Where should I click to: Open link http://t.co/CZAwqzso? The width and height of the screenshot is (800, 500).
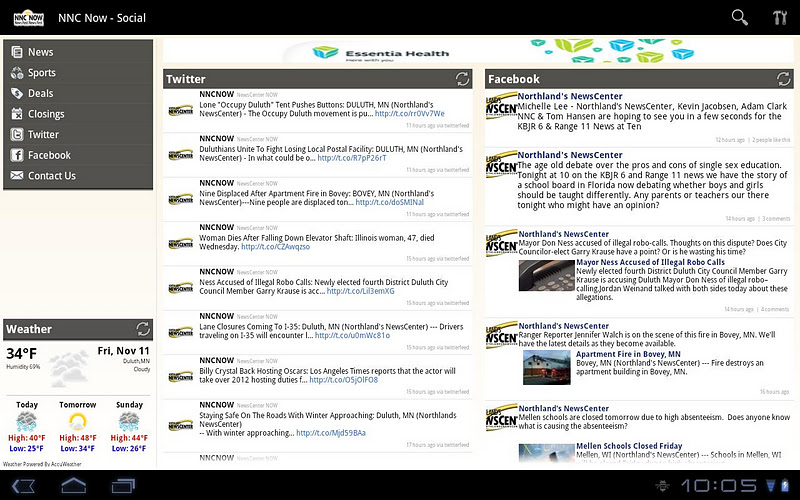(x=276, y=246)
